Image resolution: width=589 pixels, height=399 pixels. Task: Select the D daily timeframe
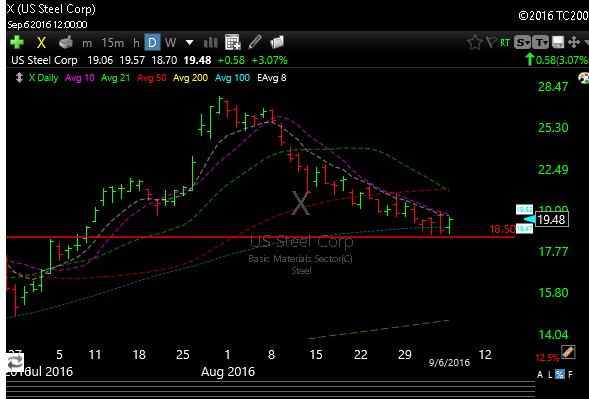[x=153, y=42]
